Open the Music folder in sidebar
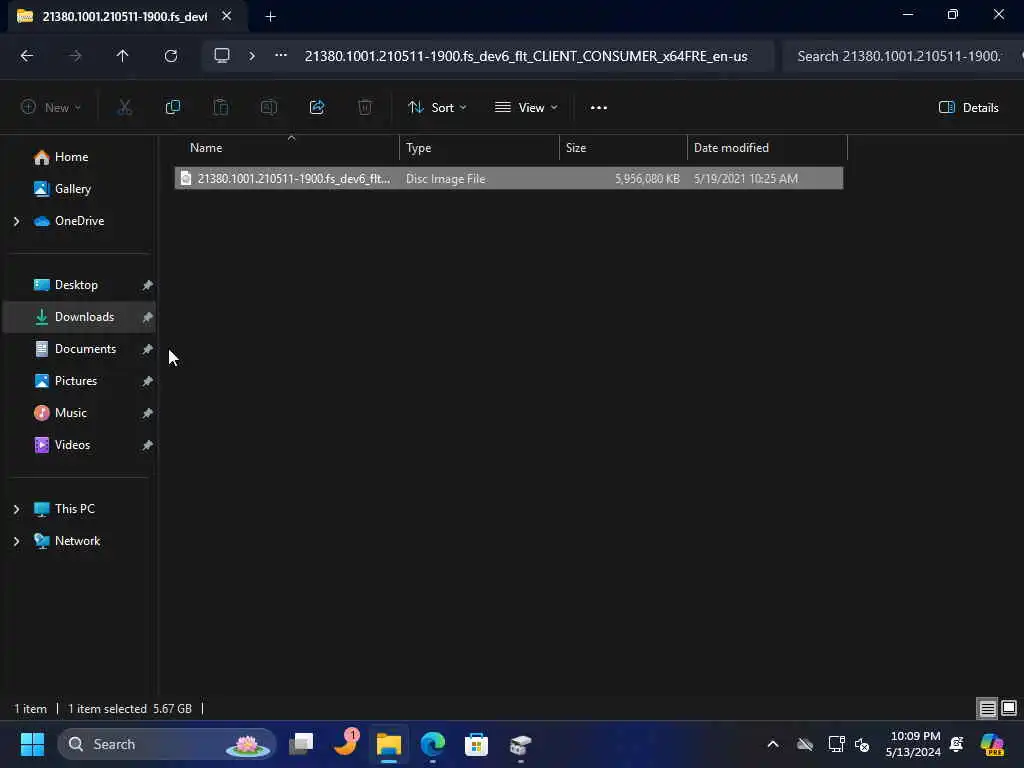This screenshot has width=1024, height=768. coord(71,413)
